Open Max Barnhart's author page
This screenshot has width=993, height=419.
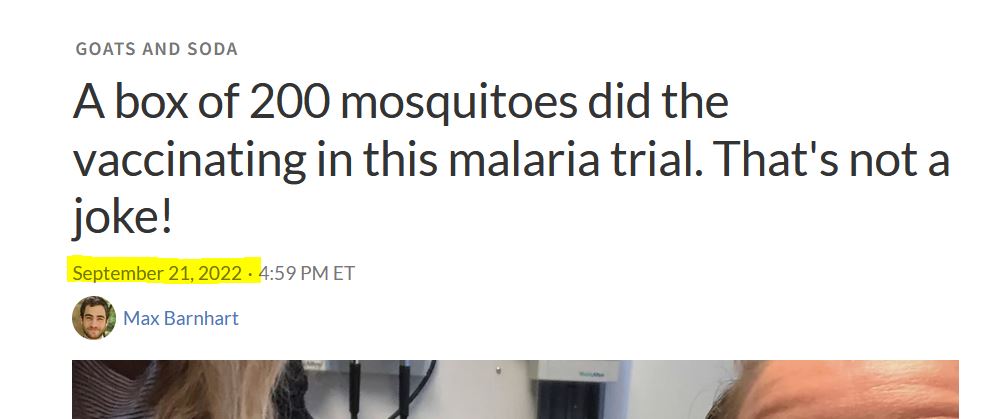(181, 319)
